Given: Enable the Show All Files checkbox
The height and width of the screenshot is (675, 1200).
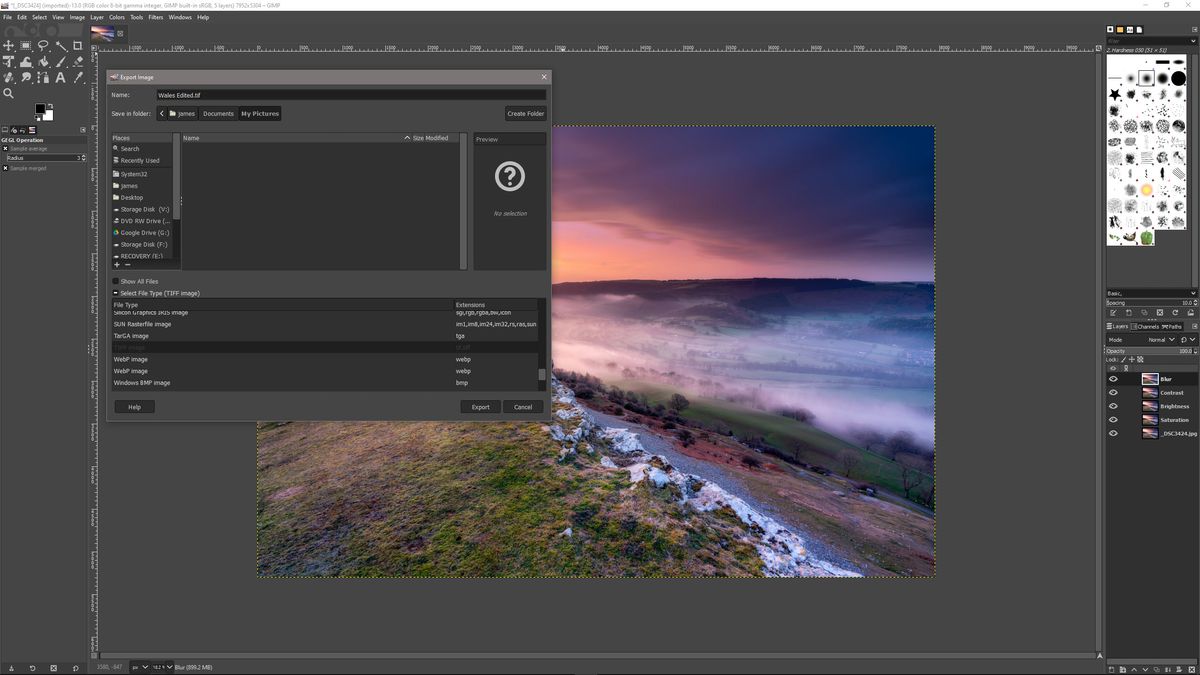Looking at the screenshot, I should click(116, 281).
